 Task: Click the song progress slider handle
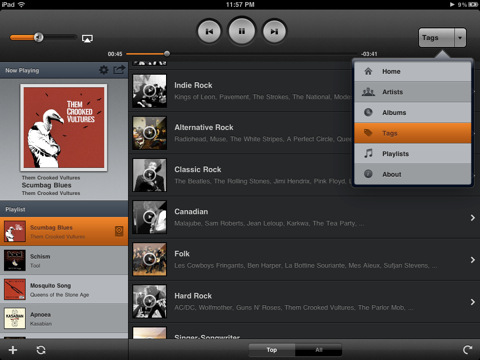tap(167, 53)
